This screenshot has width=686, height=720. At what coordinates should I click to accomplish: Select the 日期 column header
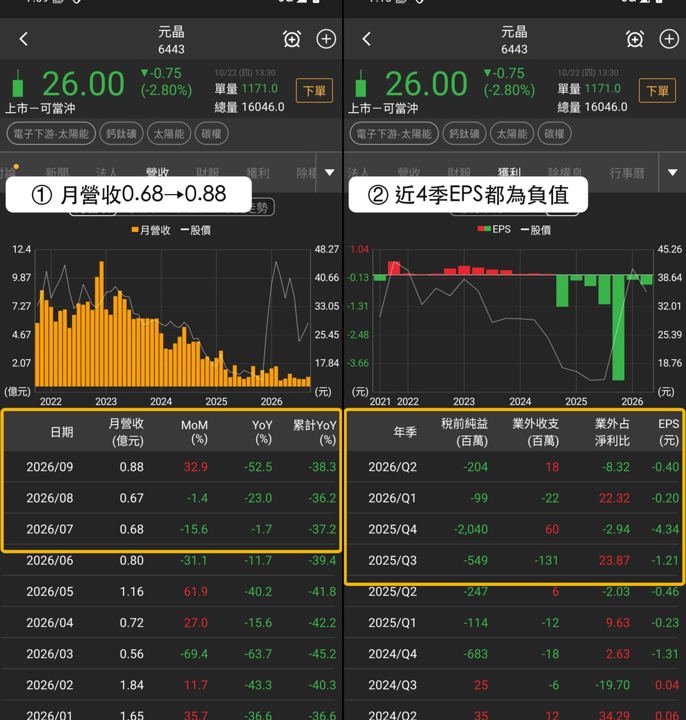62,432
